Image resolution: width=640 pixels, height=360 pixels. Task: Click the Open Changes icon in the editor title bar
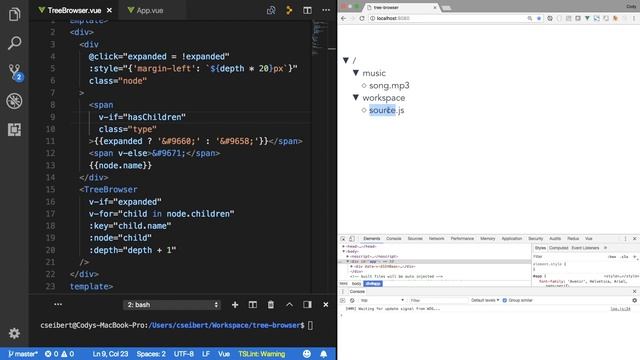point(271,10)
